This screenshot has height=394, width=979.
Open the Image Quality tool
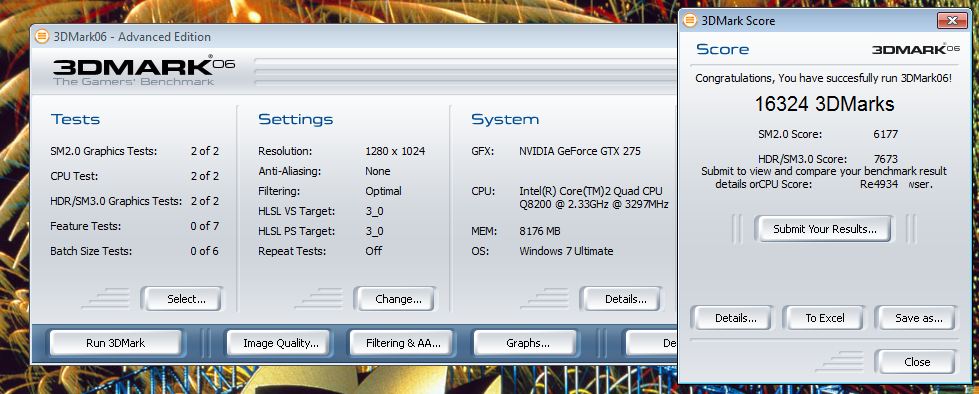(x=281, y=343)
